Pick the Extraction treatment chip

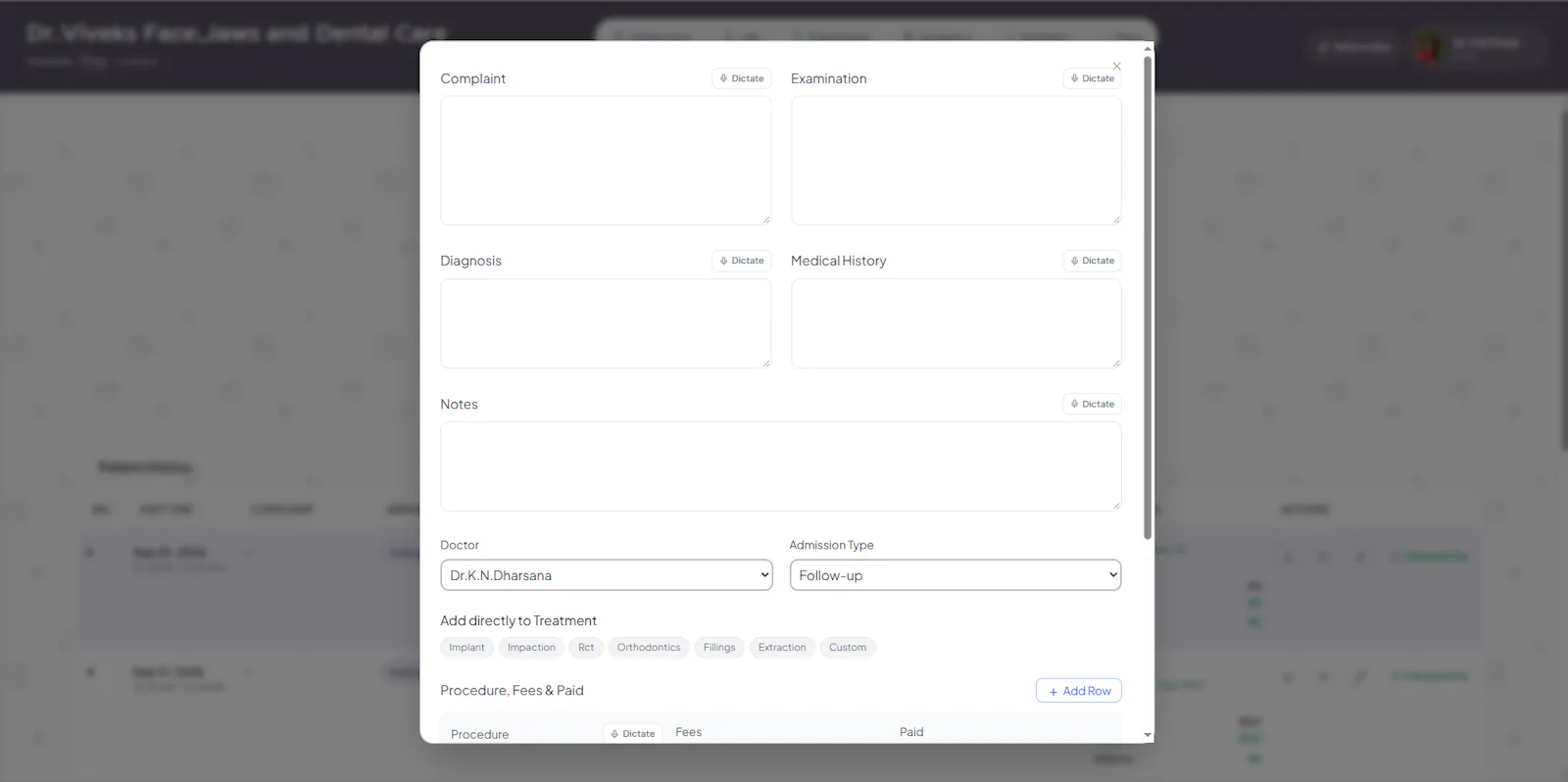point(782,648)
